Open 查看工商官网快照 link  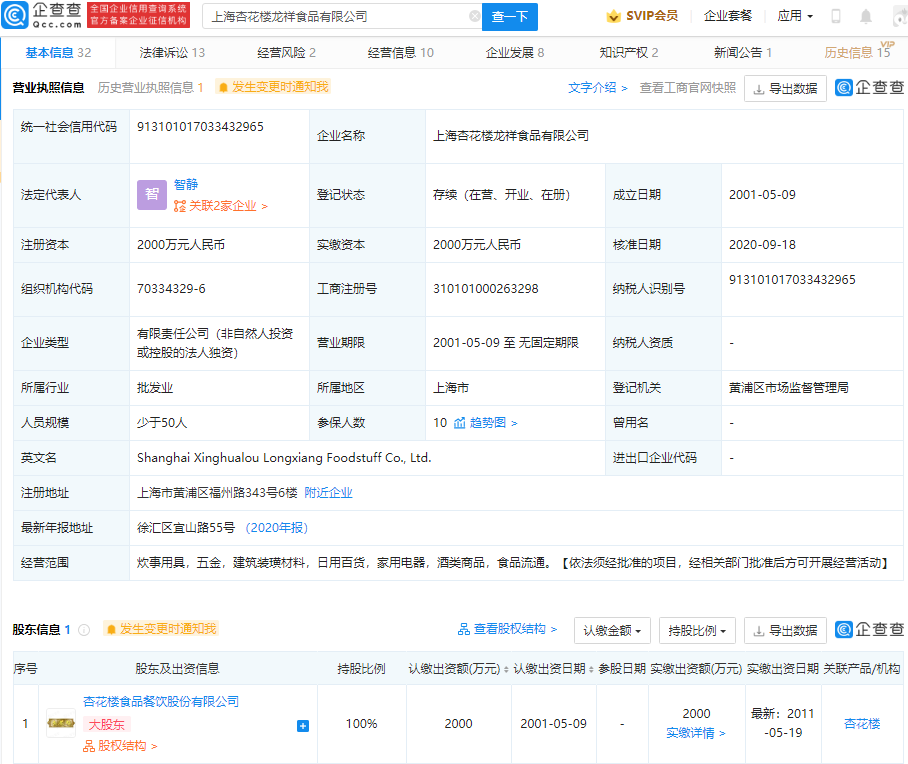(x=688, y=87)
